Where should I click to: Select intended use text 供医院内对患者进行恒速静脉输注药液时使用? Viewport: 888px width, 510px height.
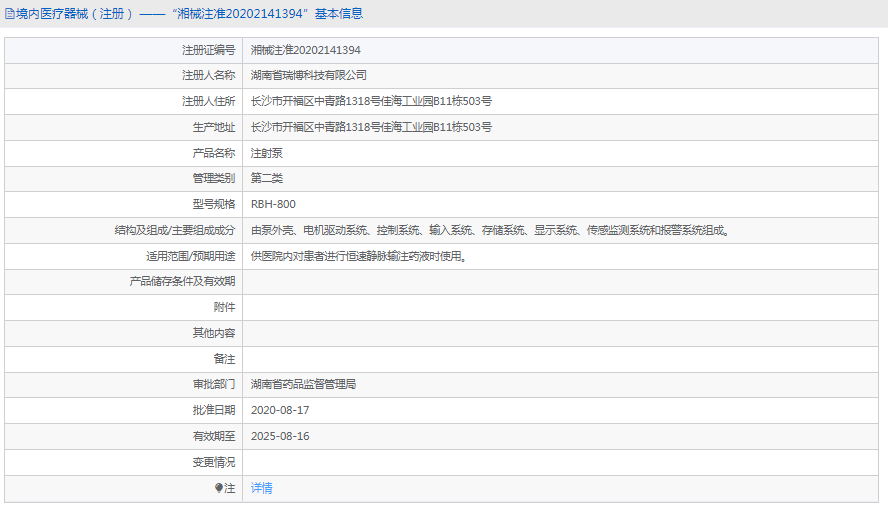(x=360, y=256)
